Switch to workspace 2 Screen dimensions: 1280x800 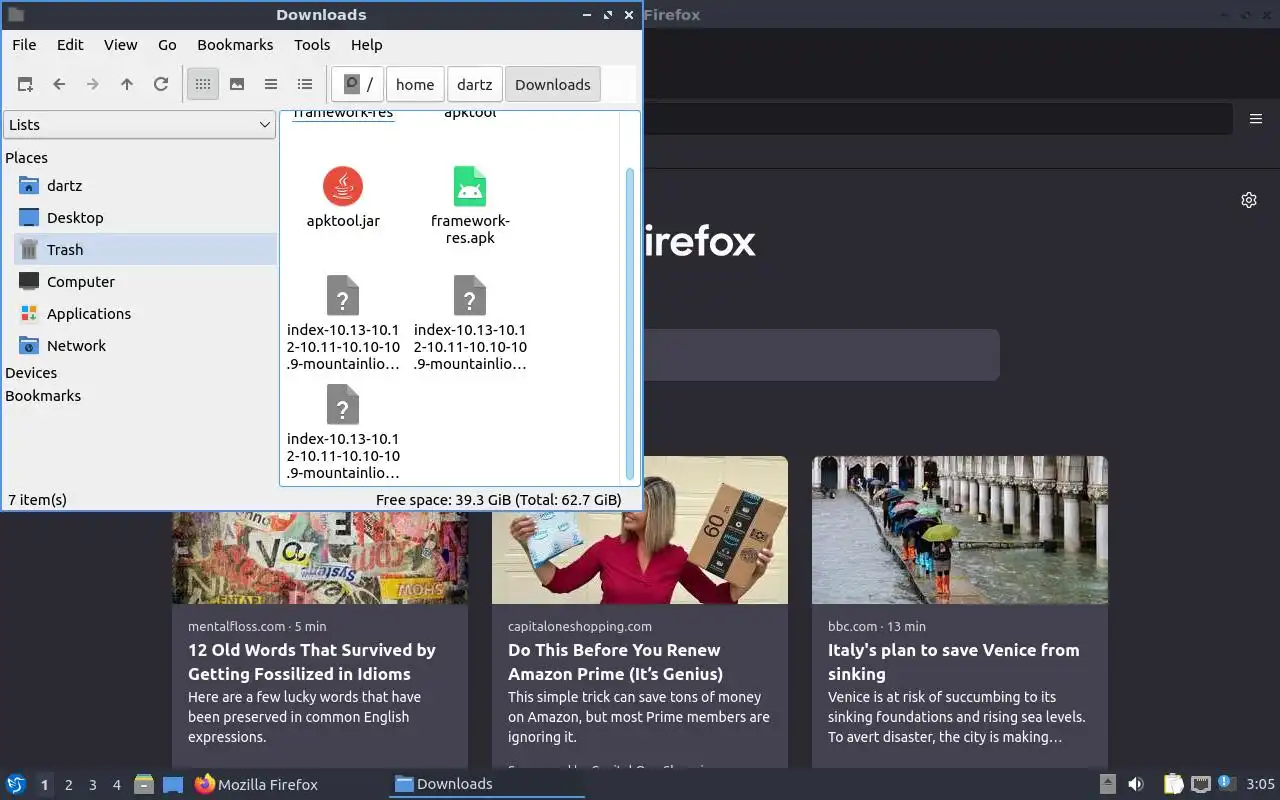68,785
